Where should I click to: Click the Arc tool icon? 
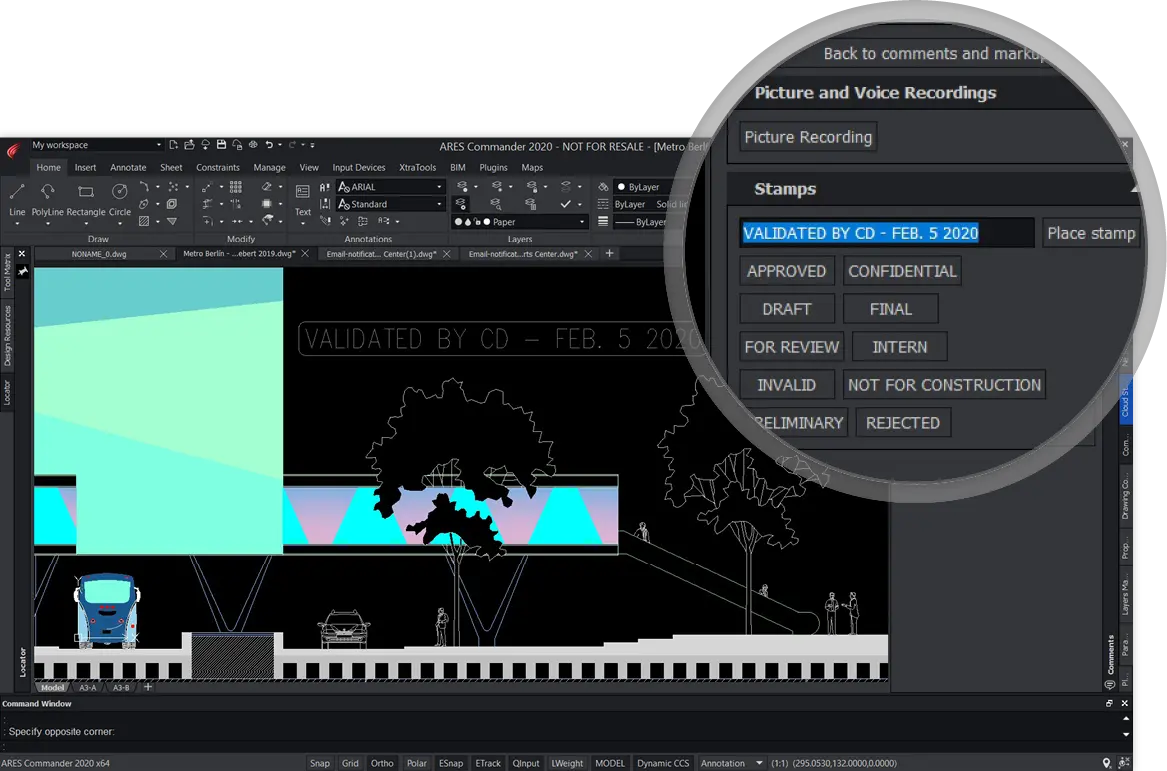click(144, 187)
